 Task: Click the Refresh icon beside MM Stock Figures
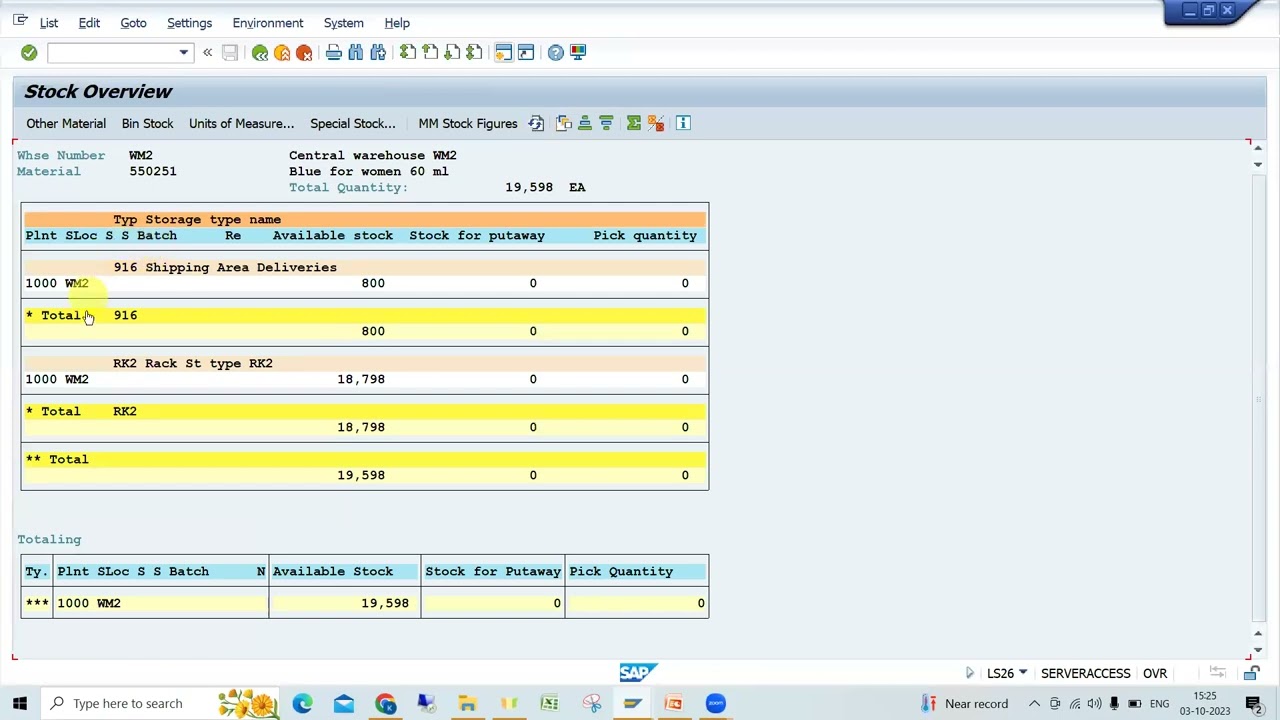(536, 123)
